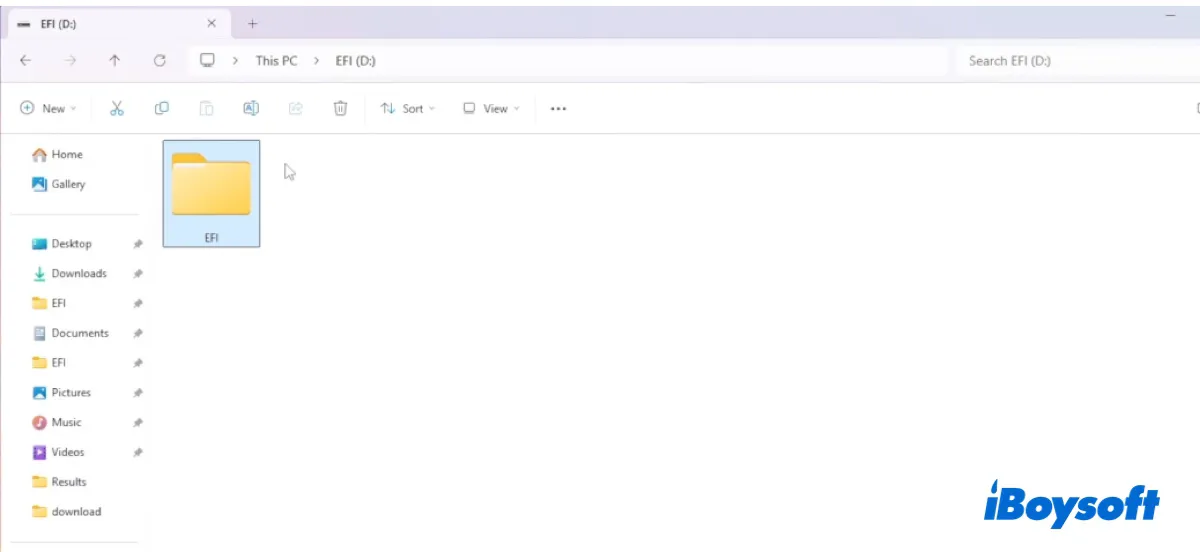The height and width of the screenshot is (552, 1200).
Task: Close the EFI (D:) tab
Action: coord(211,23)
